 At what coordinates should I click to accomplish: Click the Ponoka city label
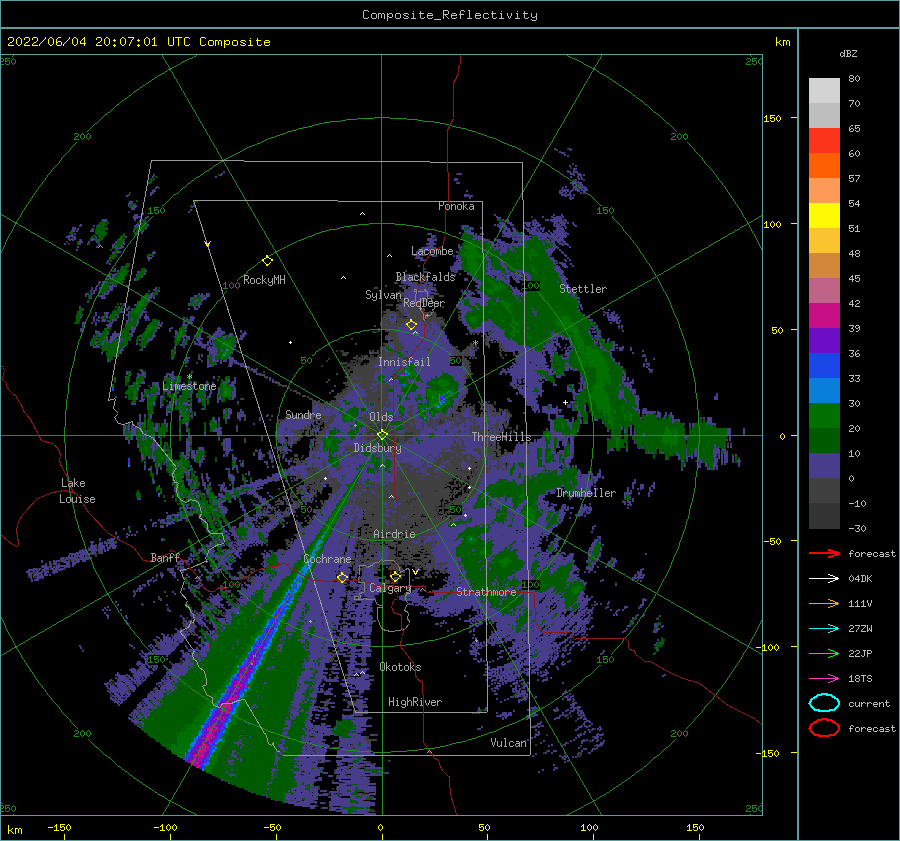(x=456, y=206)
